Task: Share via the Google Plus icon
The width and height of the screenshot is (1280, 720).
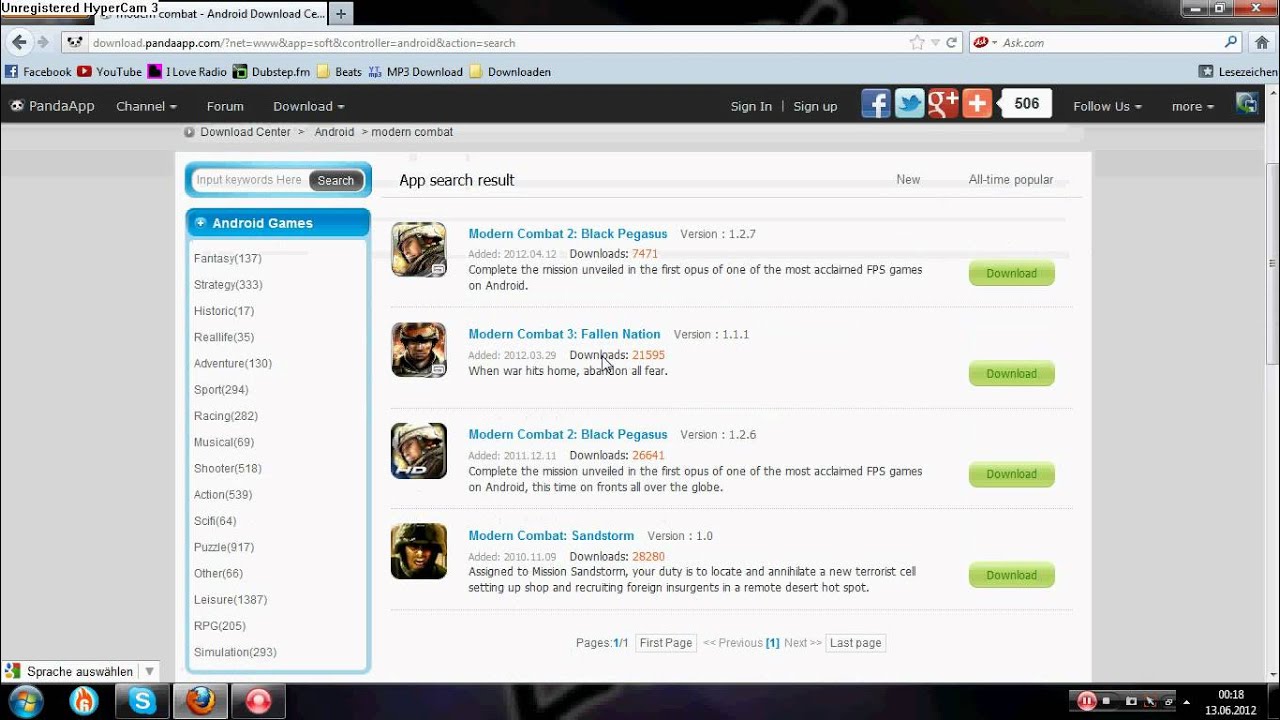Action: (943, 104)
